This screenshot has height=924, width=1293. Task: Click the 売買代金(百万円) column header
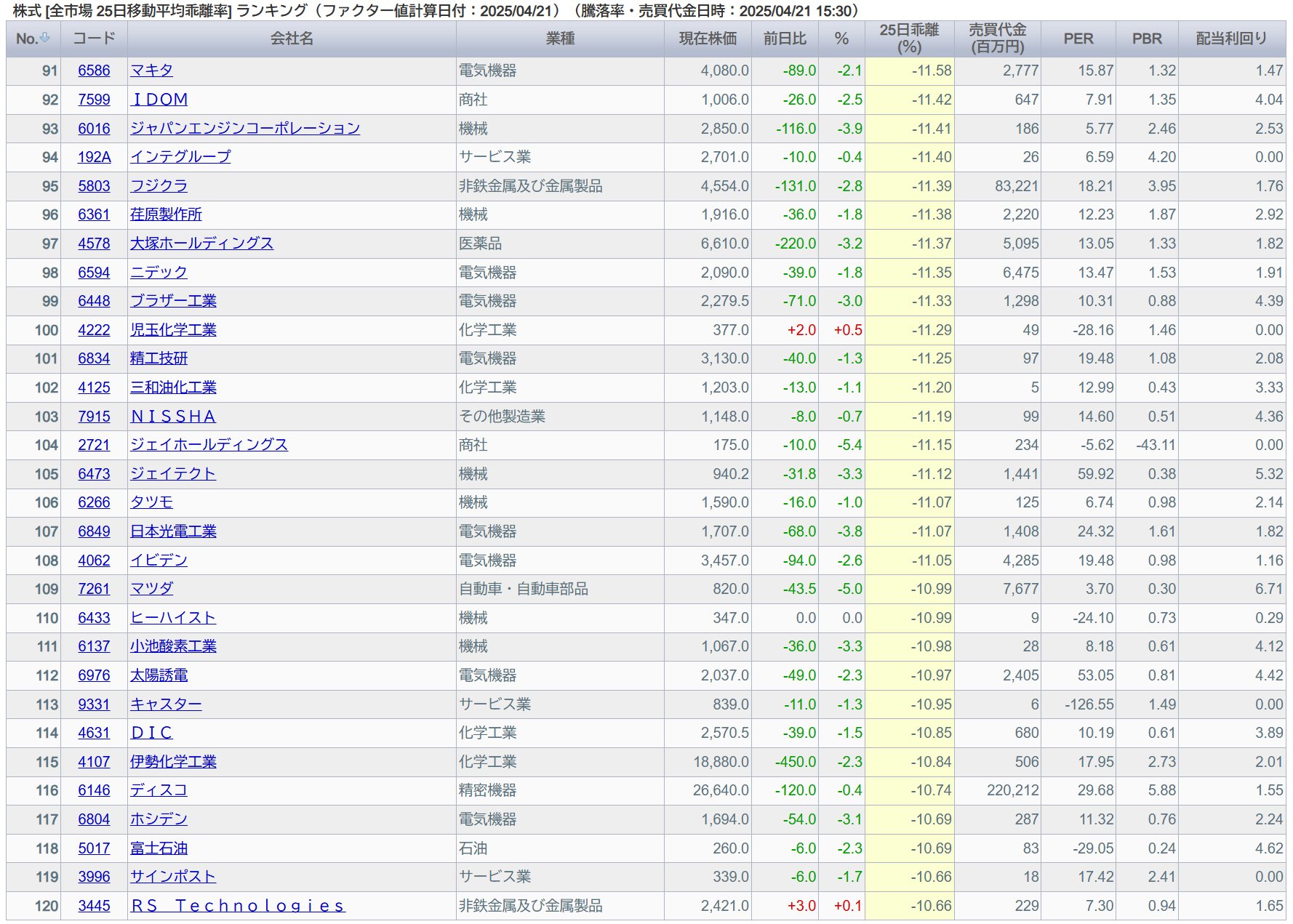point(997,39)
